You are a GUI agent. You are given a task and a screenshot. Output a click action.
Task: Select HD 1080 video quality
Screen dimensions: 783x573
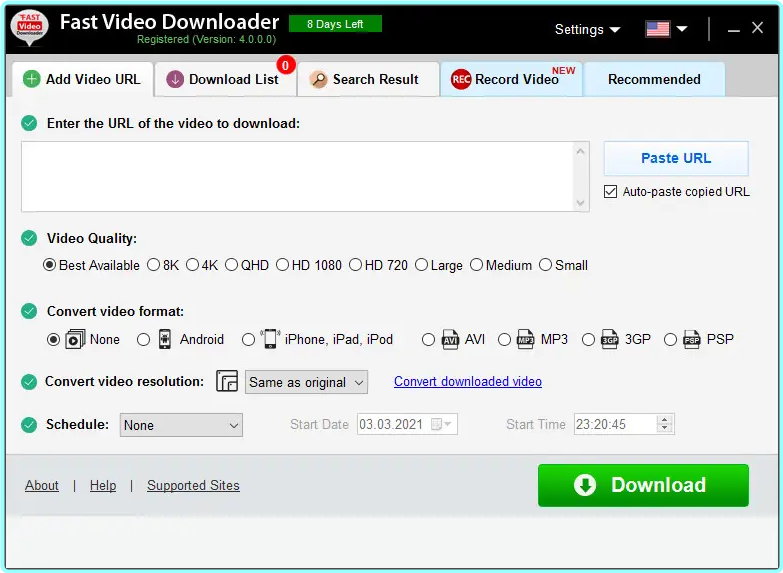[x=282, y=265]
